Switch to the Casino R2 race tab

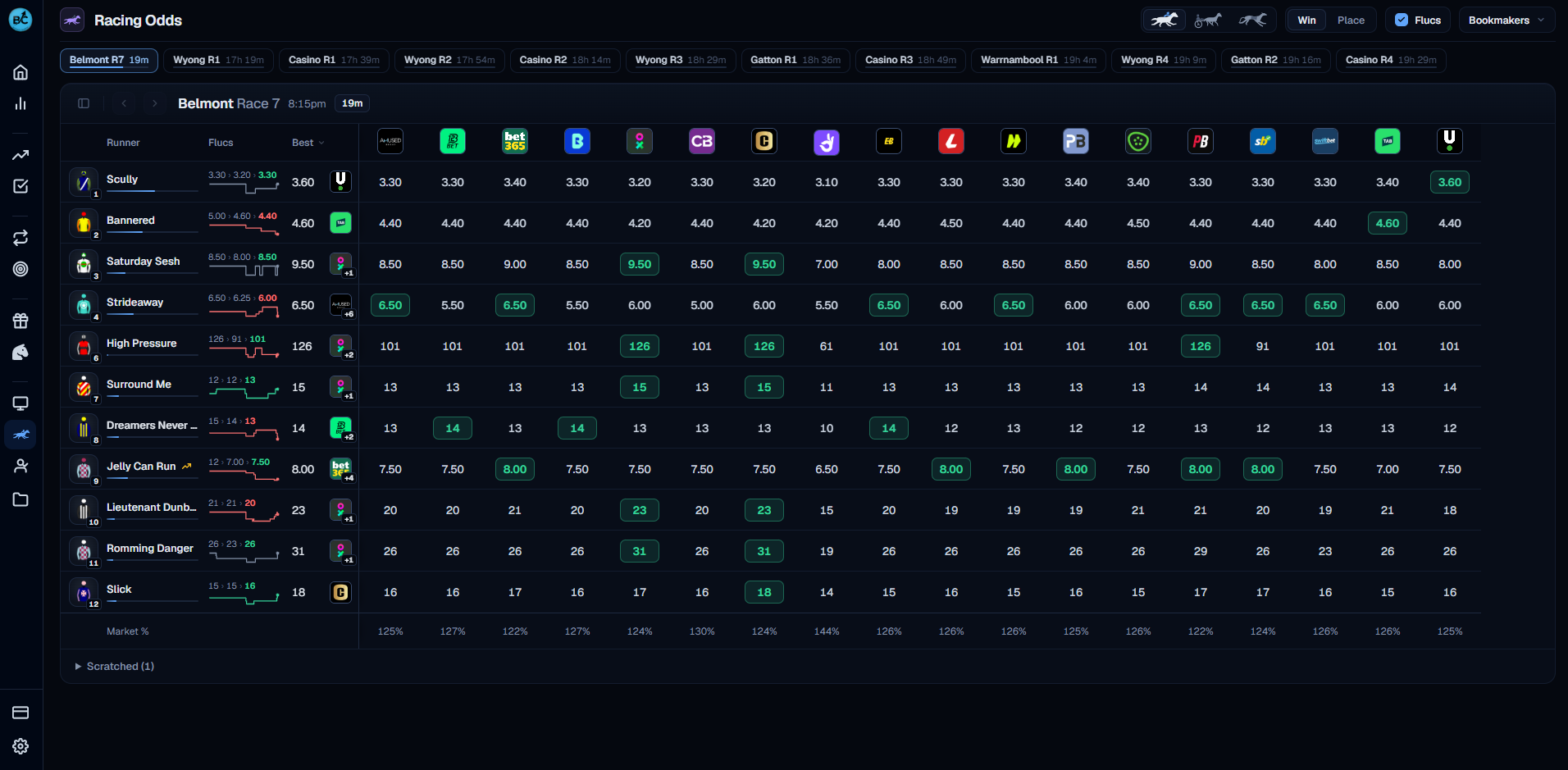click(x=564, y=60)
